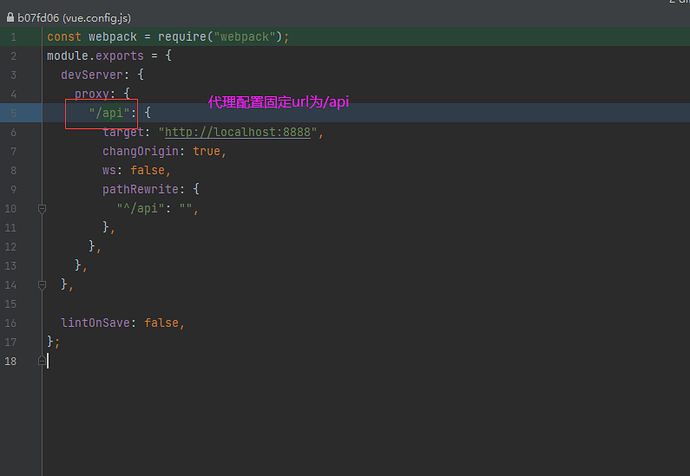
Task: Click the closing brace on line 17
Action: 50,342
